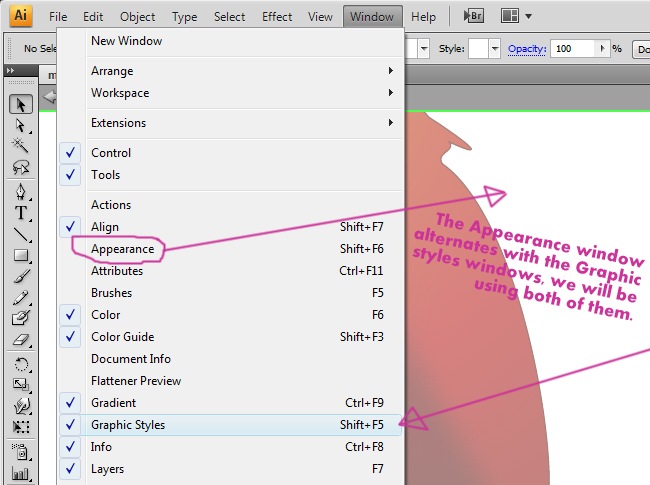
Task: Open the Type menu
Action: tap(184, 17)
